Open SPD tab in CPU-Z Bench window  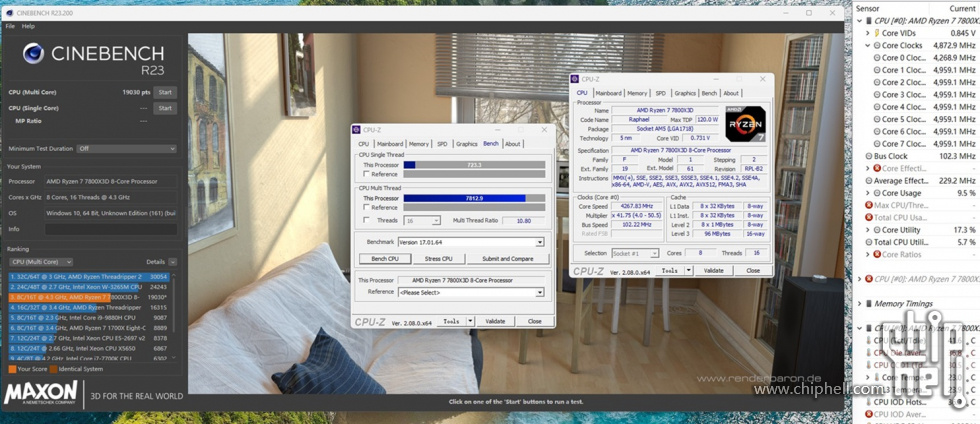click(x=442, y=144)
